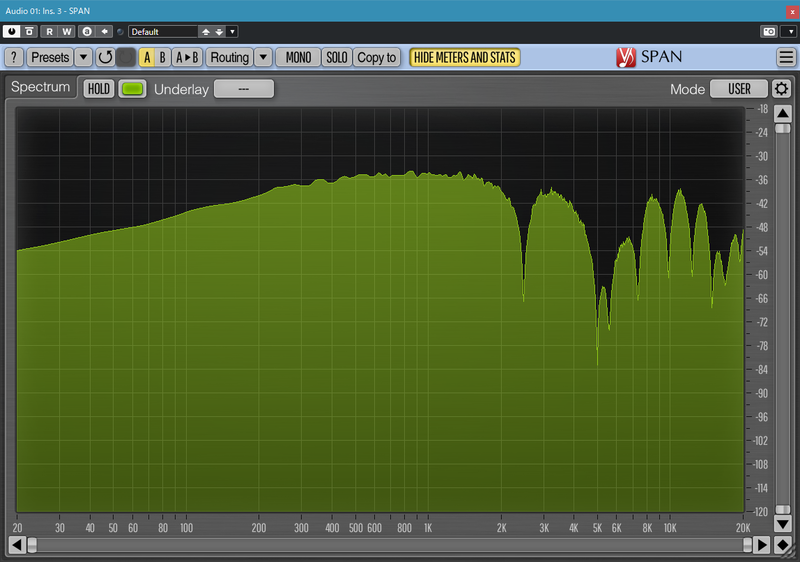Open the Mode selector showing USER
Image resolution: width=800 pixels, height=562 pixels.
[x=739, y=89]
